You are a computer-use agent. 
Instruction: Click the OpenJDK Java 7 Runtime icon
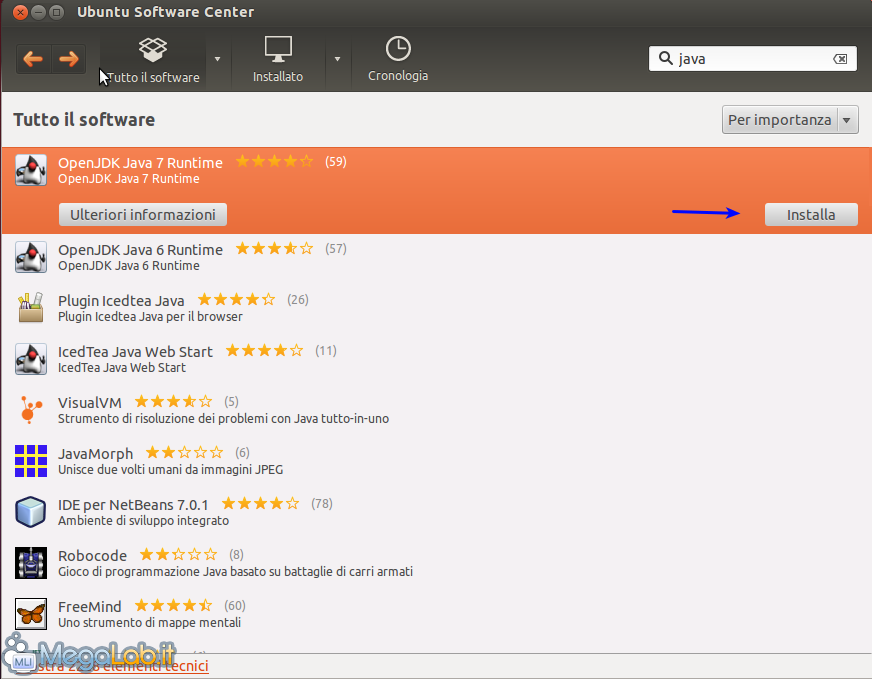[x=31, y=170]
